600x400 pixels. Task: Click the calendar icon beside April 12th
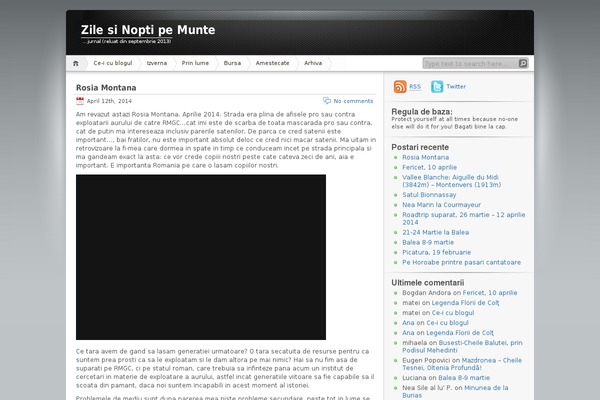pyautogui.click(x=80, y=101)
